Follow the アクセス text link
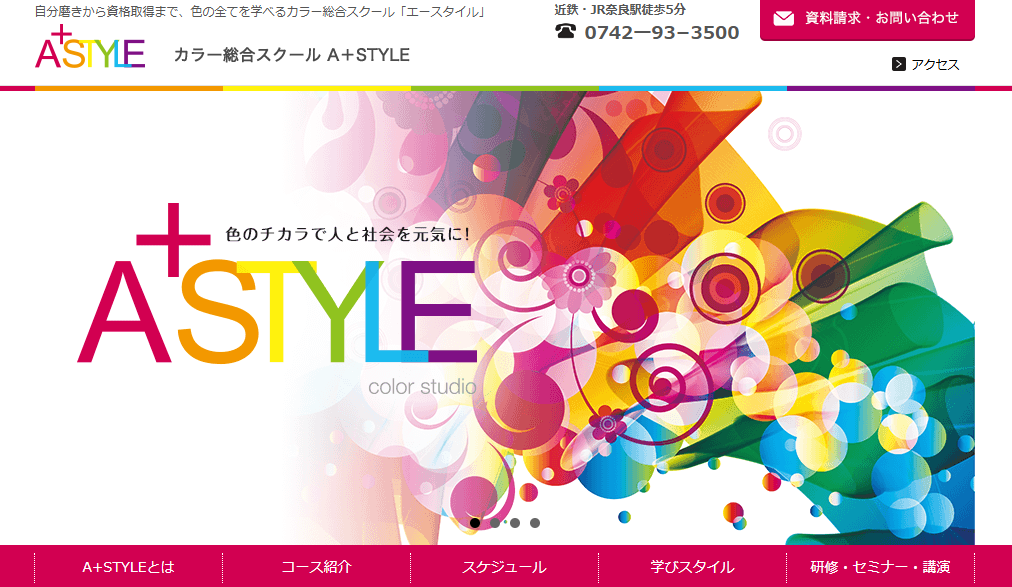 (935, 65)
